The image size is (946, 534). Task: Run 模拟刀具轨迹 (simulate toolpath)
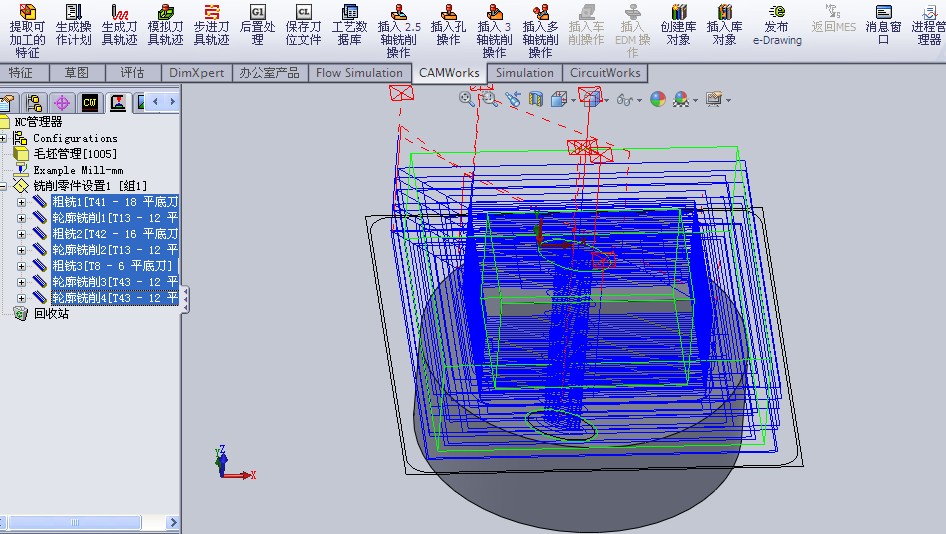(165, 25)
